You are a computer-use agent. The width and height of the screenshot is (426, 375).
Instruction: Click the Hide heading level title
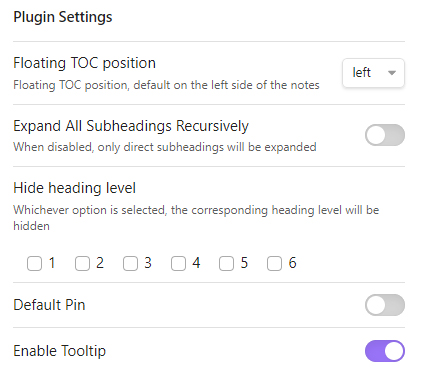click(x=75, y=188)
